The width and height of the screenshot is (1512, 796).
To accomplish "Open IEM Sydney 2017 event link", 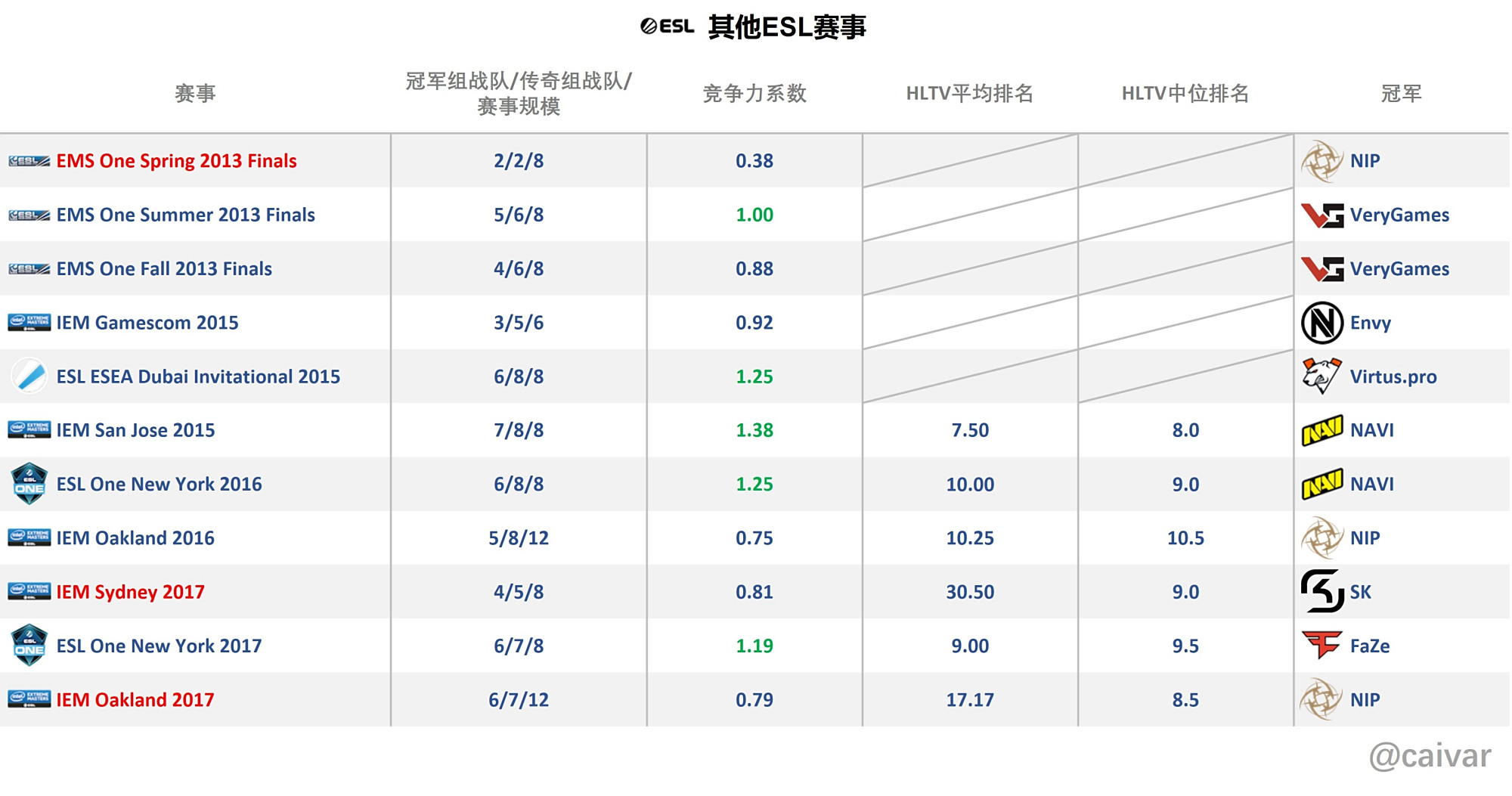I will coord(130,592).
